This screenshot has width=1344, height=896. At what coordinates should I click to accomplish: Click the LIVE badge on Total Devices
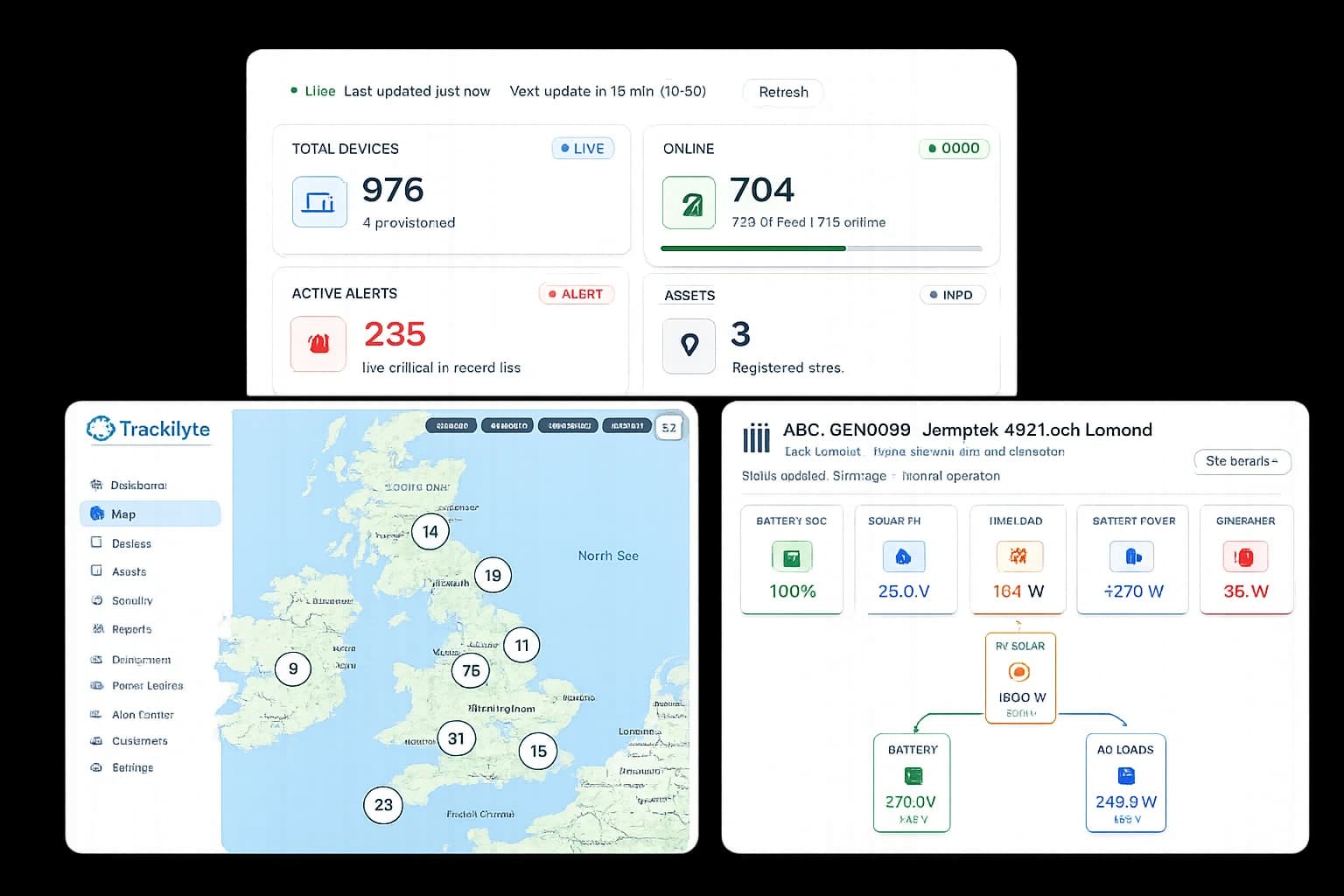[x=583, y=149]
